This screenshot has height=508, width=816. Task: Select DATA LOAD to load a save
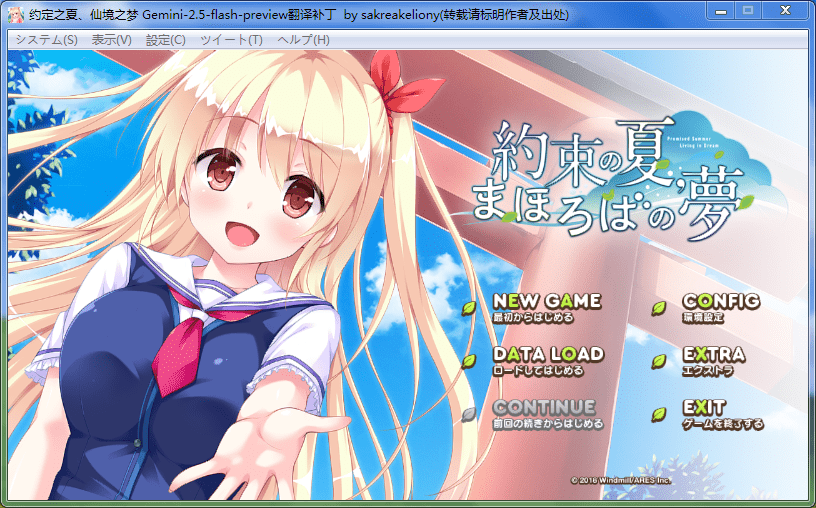(548, 360)
